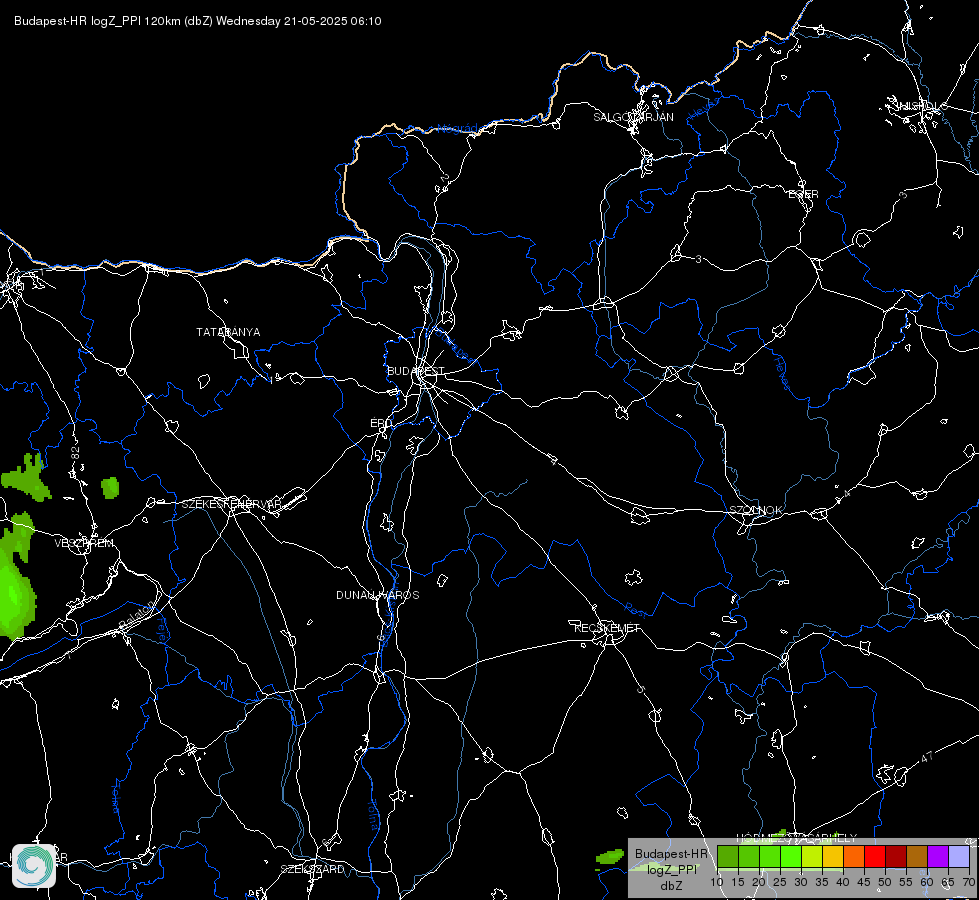The height and width of the screenshot is (900, 979).
Task: Select the 35 dBZ yellow legend swatch
Action: 833,856
